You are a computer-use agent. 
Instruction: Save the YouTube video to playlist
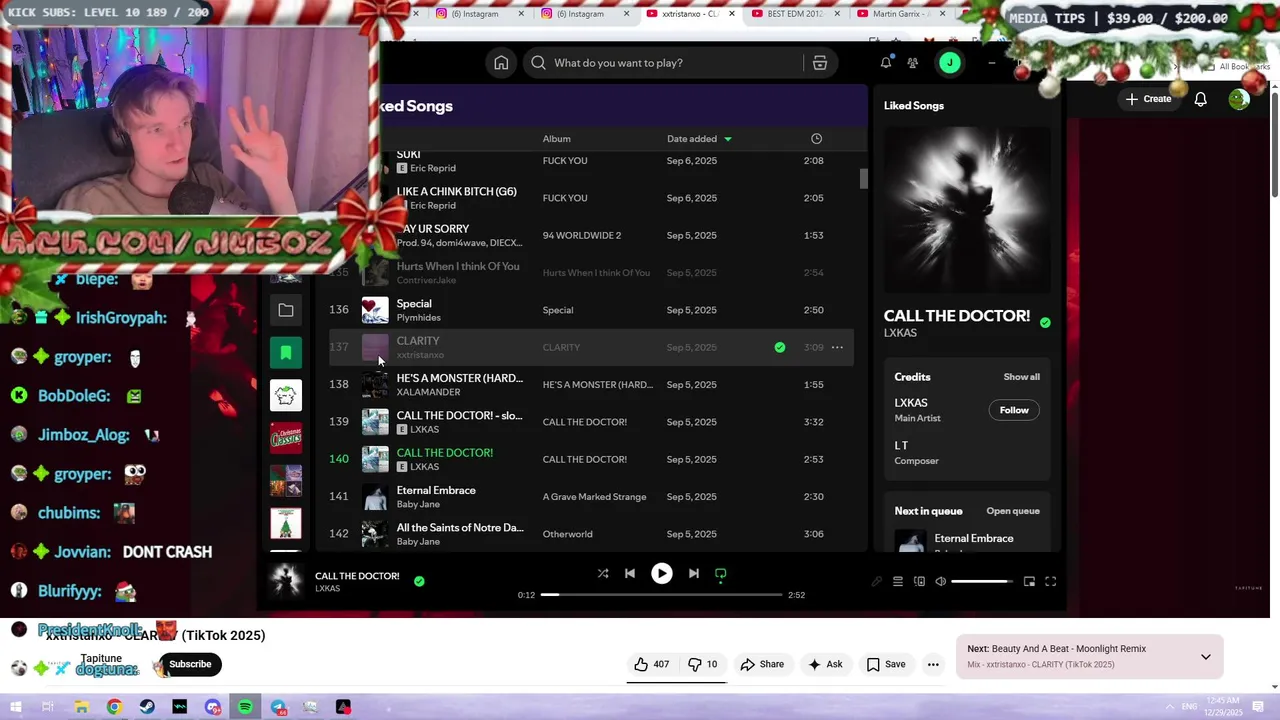click(886, 664)
